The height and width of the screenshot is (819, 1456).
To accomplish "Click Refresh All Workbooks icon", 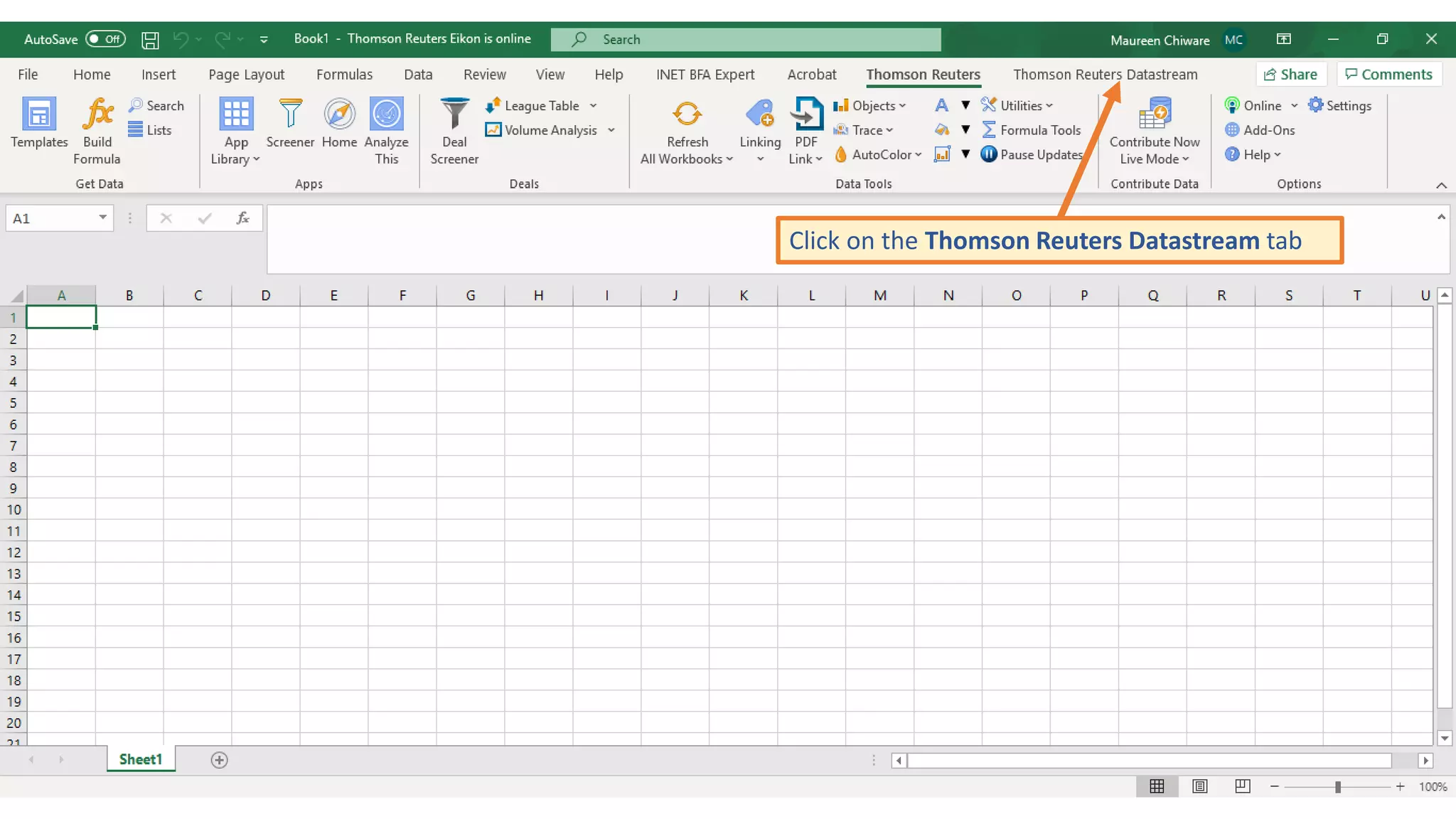I will (687, 114).
